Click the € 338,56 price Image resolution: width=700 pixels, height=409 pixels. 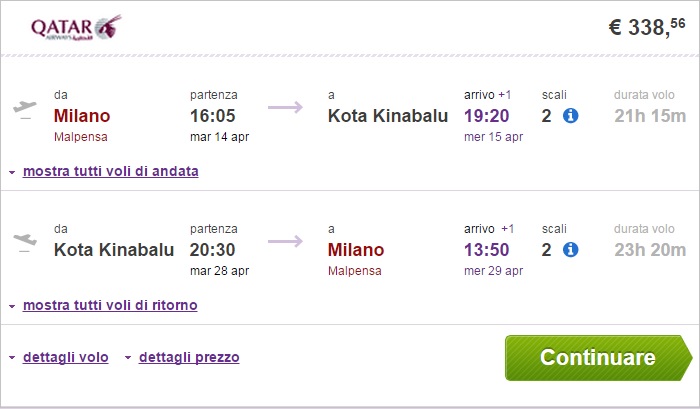pos(648,28)
